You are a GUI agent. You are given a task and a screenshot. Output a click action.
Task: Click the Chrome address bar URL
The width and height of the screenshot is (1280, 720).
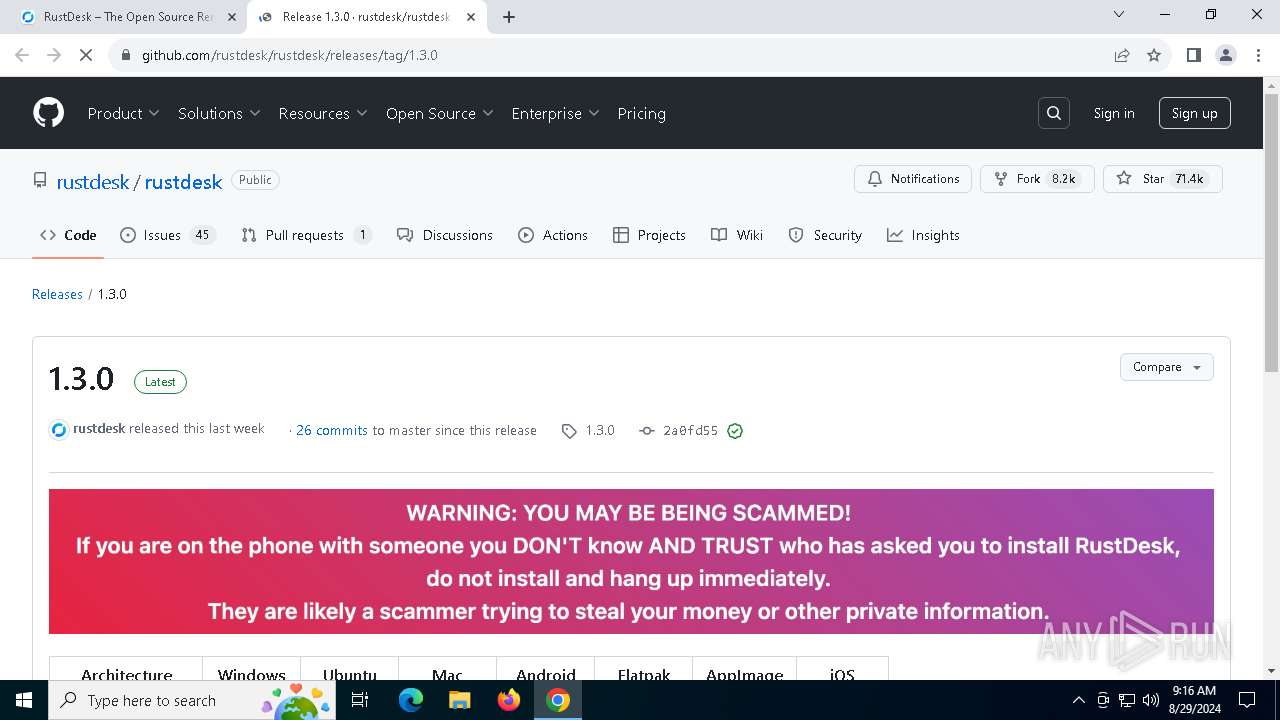pos(290,55)
